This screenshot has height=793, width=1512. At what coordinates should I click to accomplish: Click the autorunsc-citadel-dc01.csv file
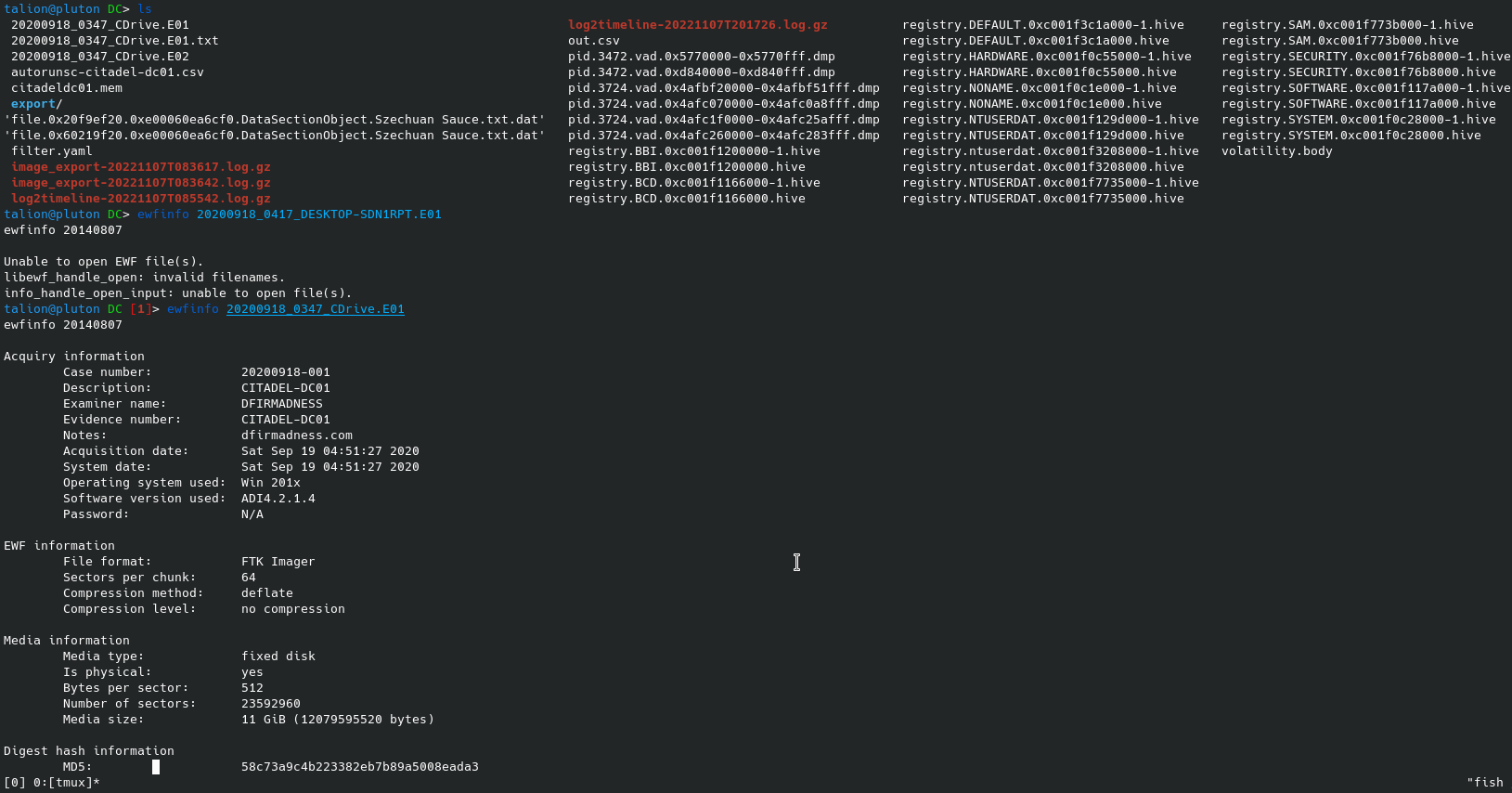107,72
